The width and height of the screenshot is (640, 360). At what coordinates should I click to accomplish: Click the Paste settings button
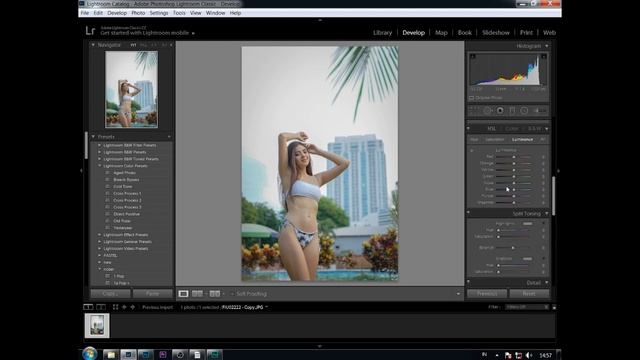coord(153,293)
